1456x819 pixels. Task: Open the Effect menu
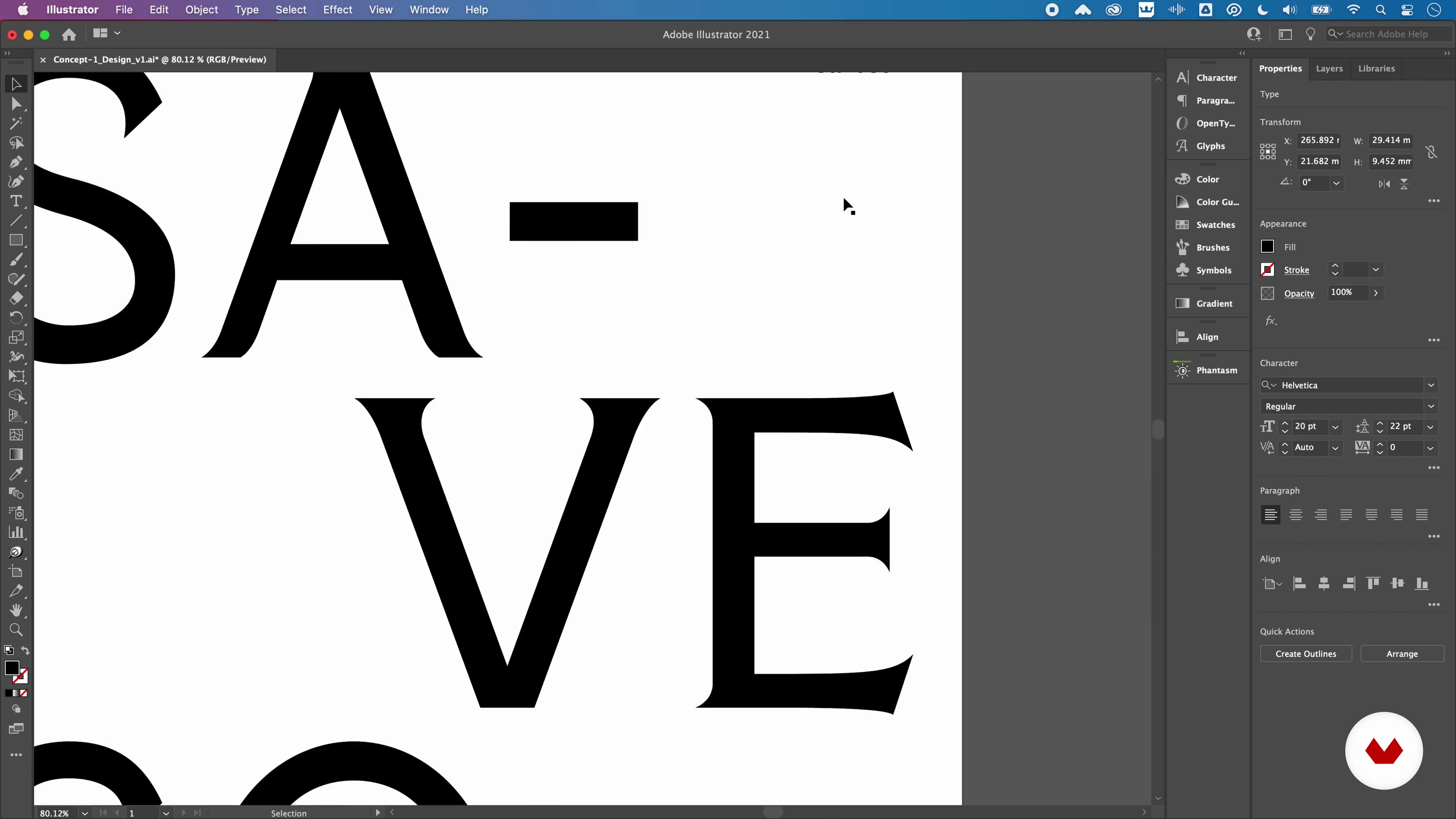click(x=337, y=9)
